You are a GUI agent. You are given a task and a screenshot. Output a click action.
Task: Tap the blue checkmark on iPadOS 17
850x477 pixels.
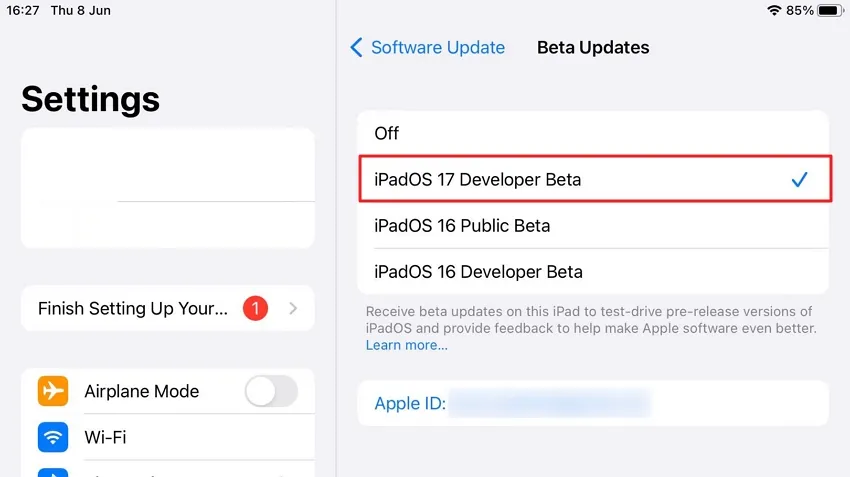(x=799, y=180)
